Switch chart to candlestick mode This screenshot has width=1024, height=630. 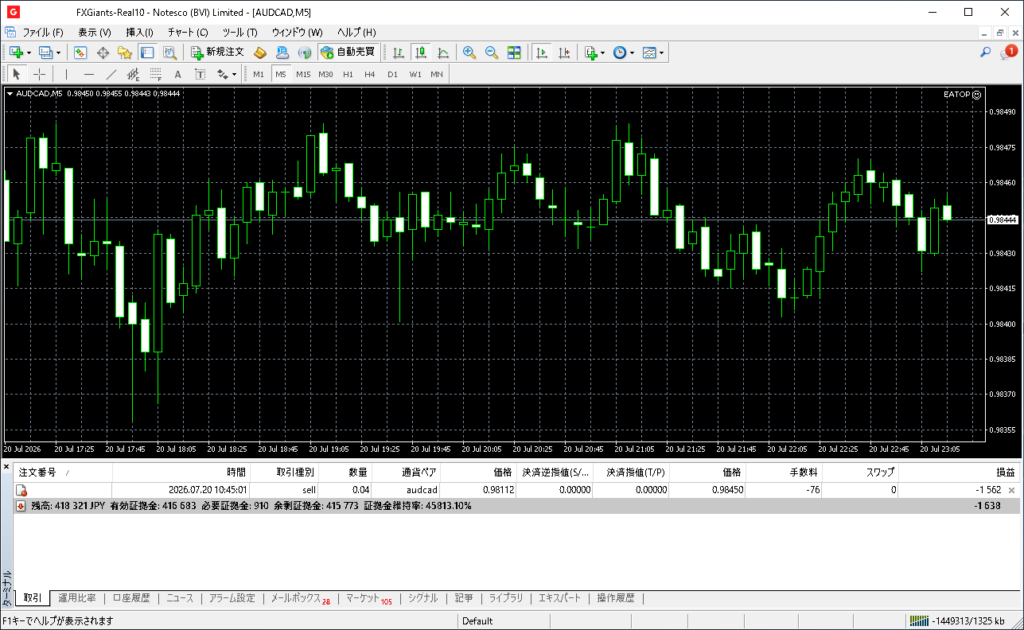pyautogui.click(x=421, y=53)
